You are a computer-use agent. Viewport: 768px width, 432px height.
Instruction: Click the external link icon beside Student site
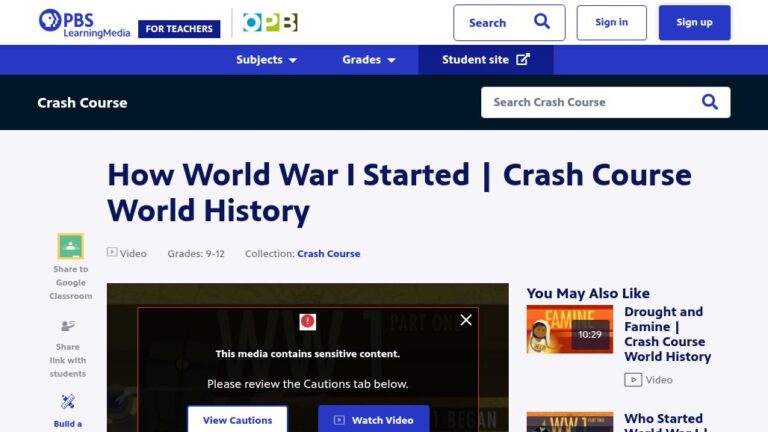click(x=523, y=59)
